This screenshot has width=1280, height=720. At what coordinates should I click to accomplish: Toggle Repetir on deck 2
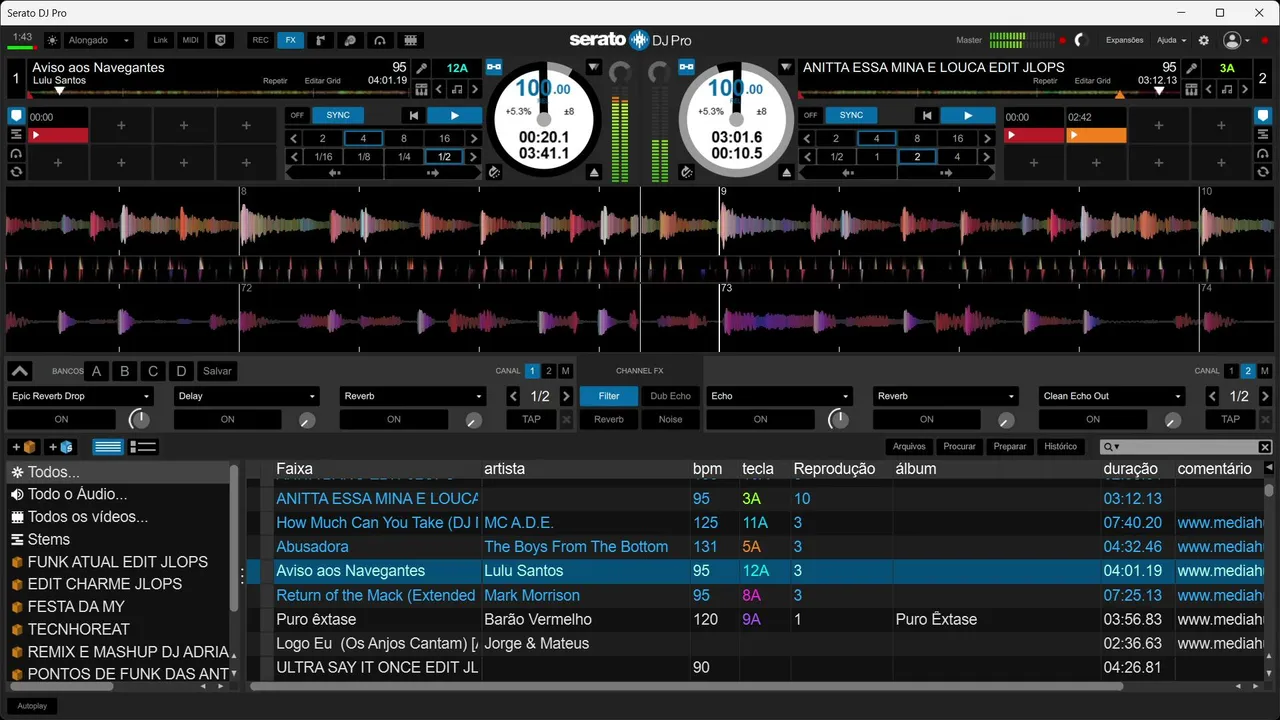pyautogui.click(x=1045, y=81)
